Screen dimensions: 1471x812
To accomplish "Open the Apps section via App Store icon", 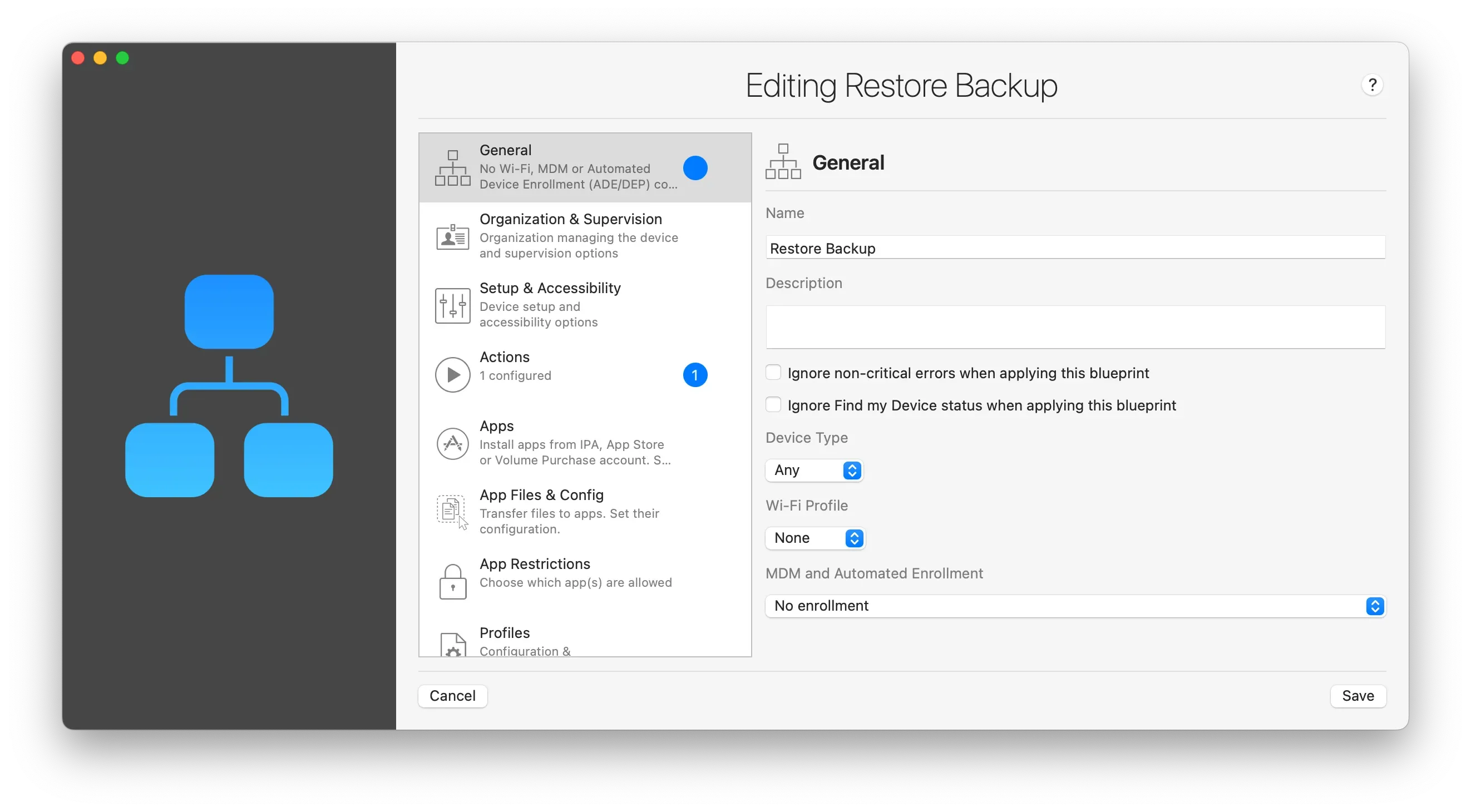I will tap(452, 443).
